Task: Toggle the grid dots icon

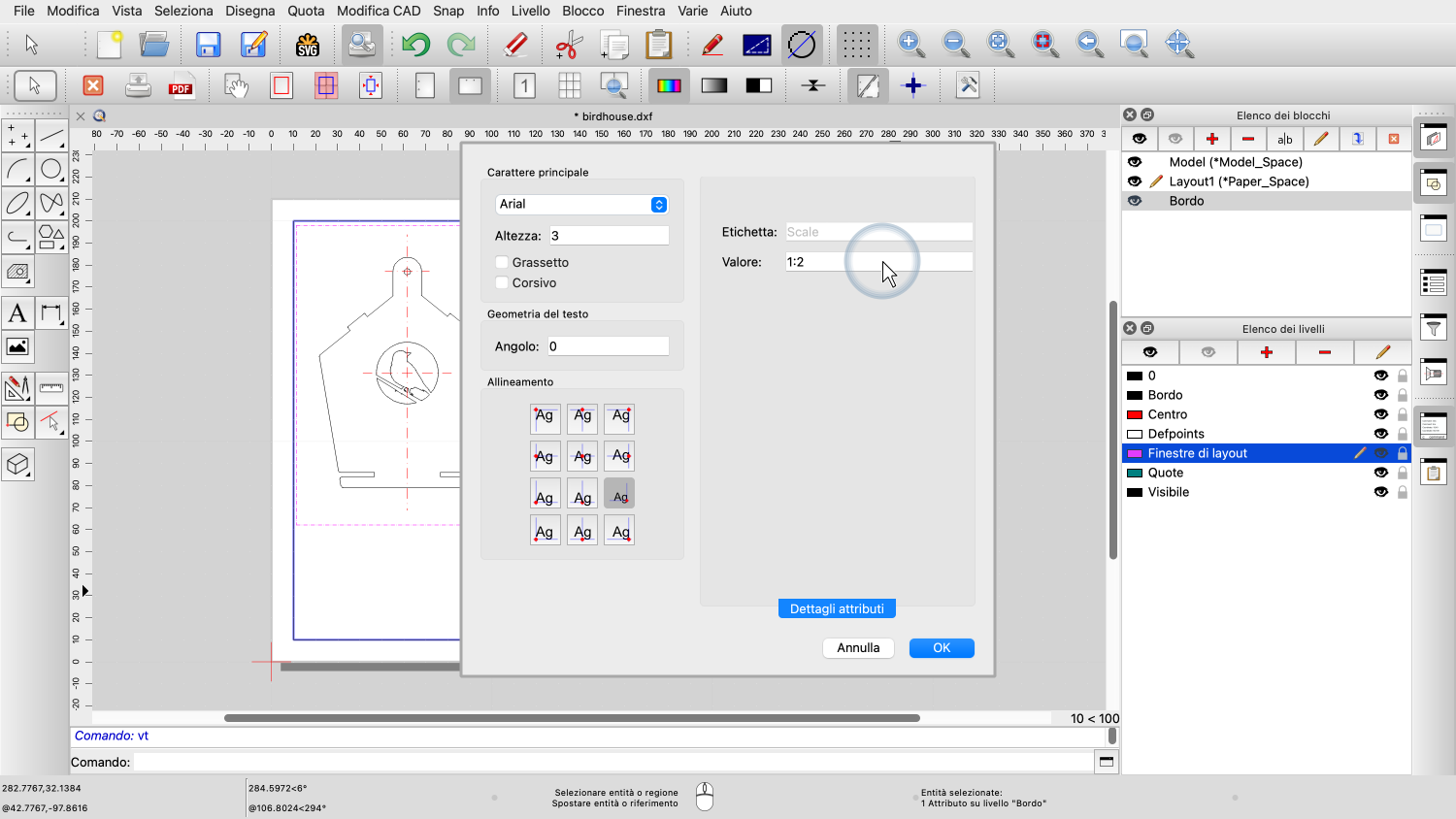Action: (856, 45)
